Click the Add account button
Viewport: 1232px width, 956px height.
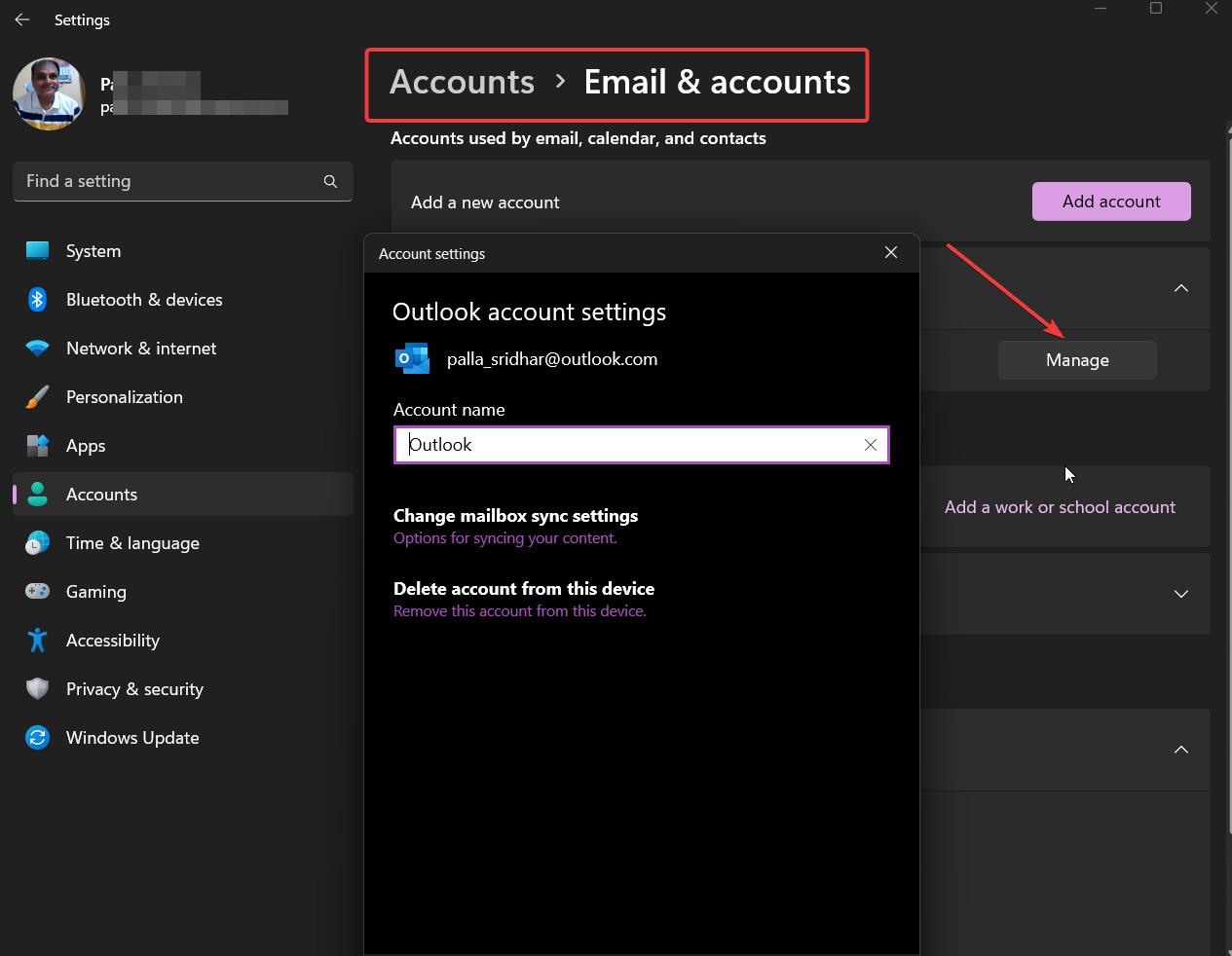coord(1111,202)
